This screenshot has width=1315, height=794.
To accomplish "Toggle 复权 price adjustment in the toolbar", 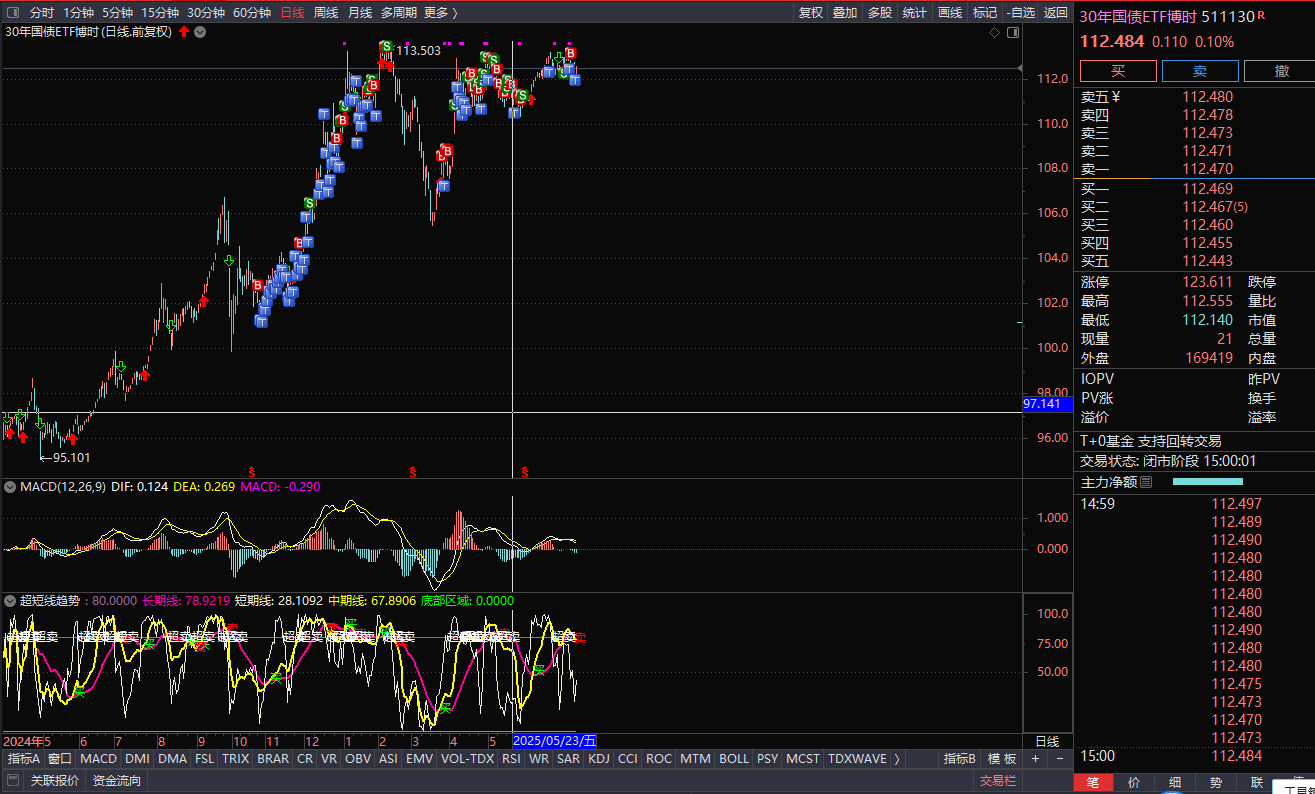I will point(810,12).
